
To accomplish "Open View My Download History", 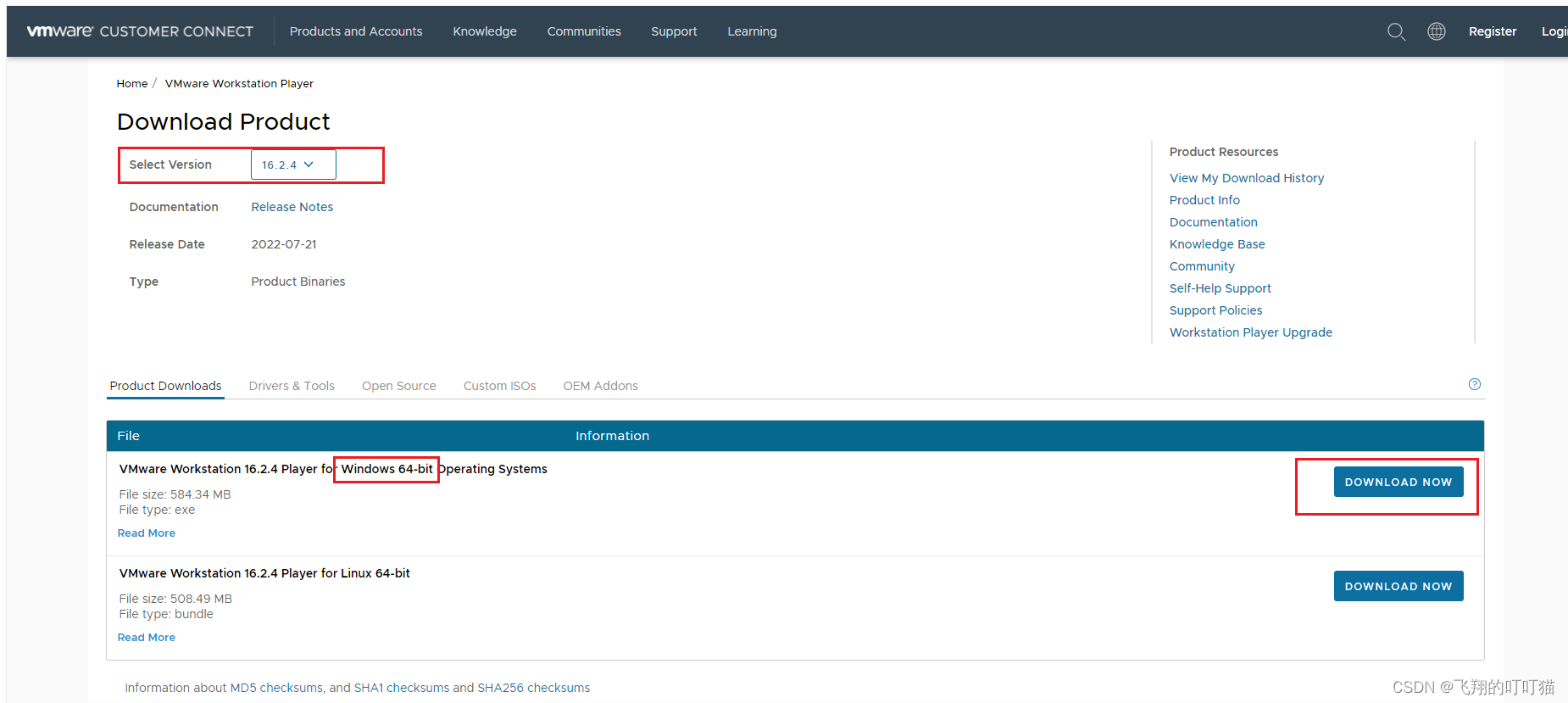I will (x=1247, y=178).
